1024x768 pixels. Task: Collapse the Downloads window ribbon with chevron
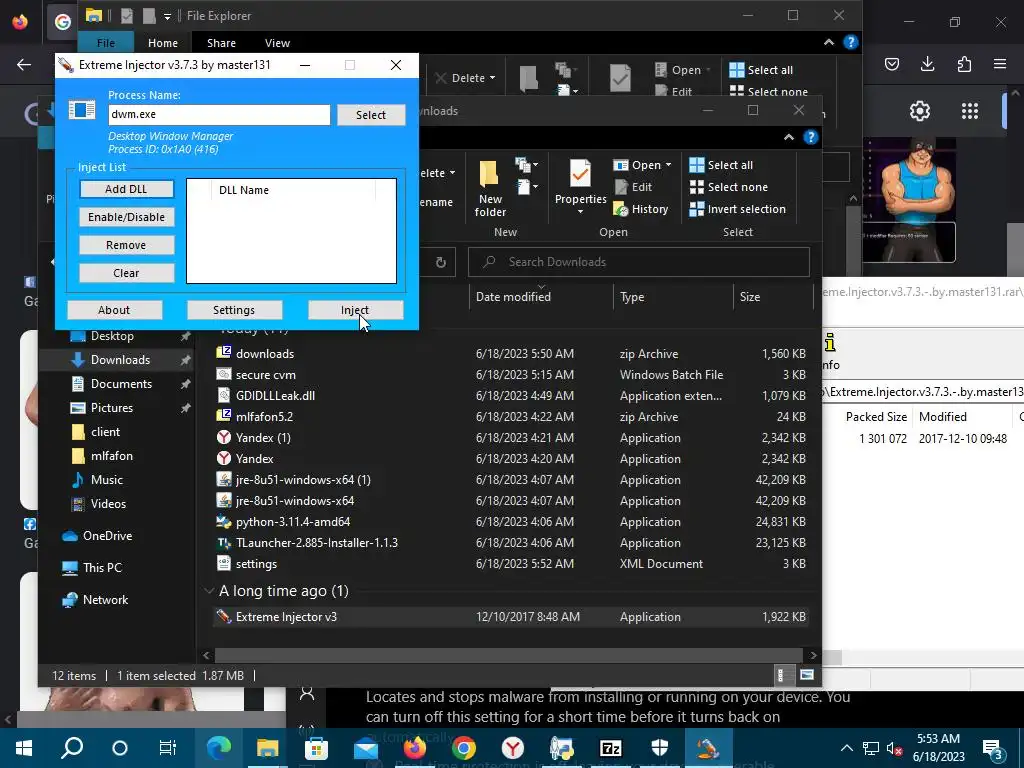coord(789,137)
